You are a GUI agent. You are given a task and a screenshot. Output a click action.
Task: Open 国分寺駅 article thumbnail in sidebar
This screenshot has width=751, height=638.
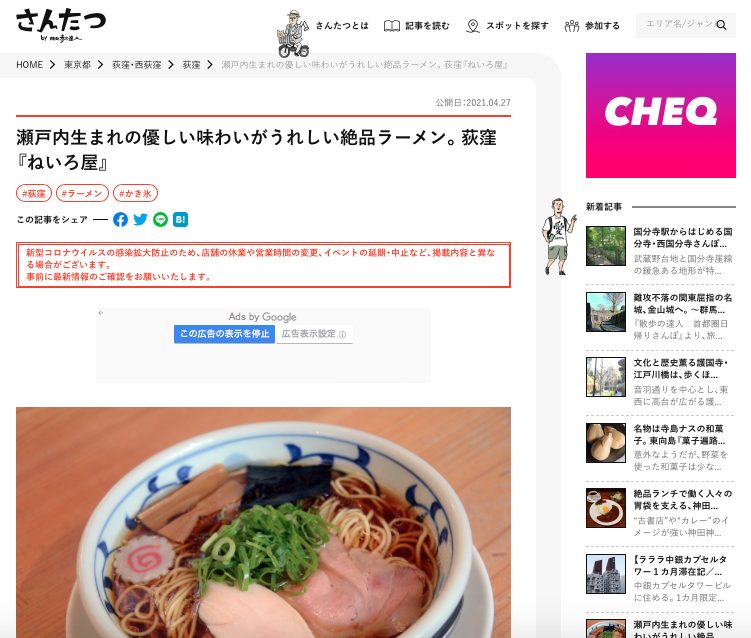pyautogui.click(x=606, y=246)
